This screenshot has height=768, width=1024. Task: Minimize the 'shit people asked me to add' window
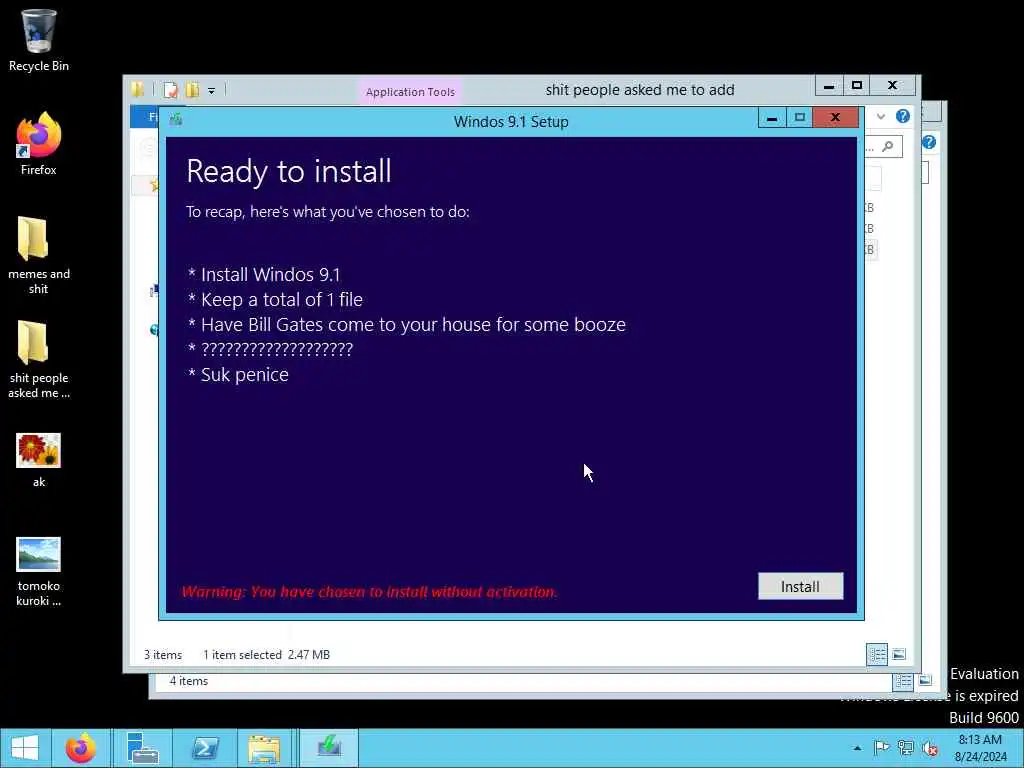[x=829, y=86]
